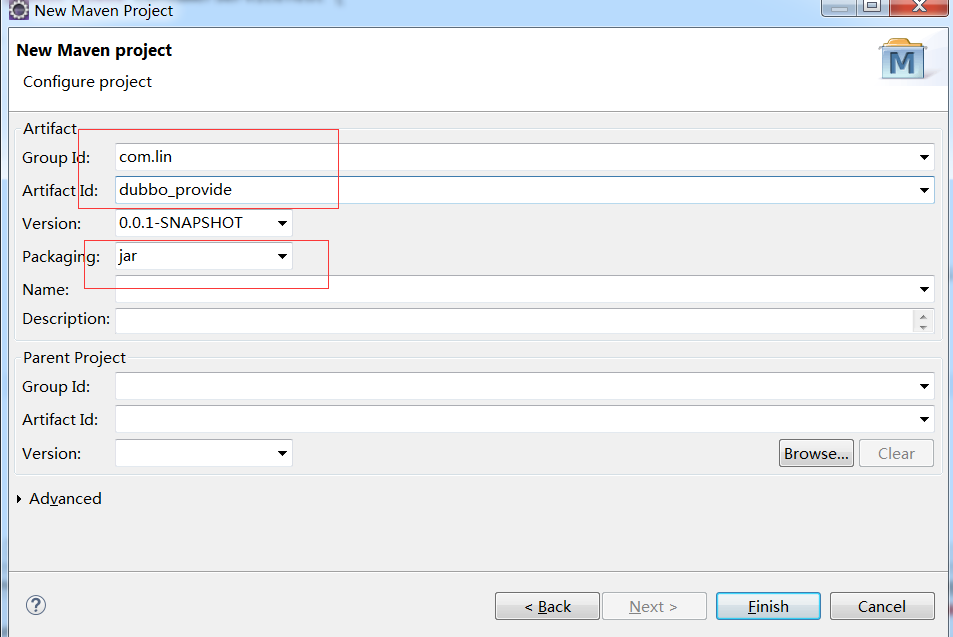Click into the Description text area

[x=514, y=320]
